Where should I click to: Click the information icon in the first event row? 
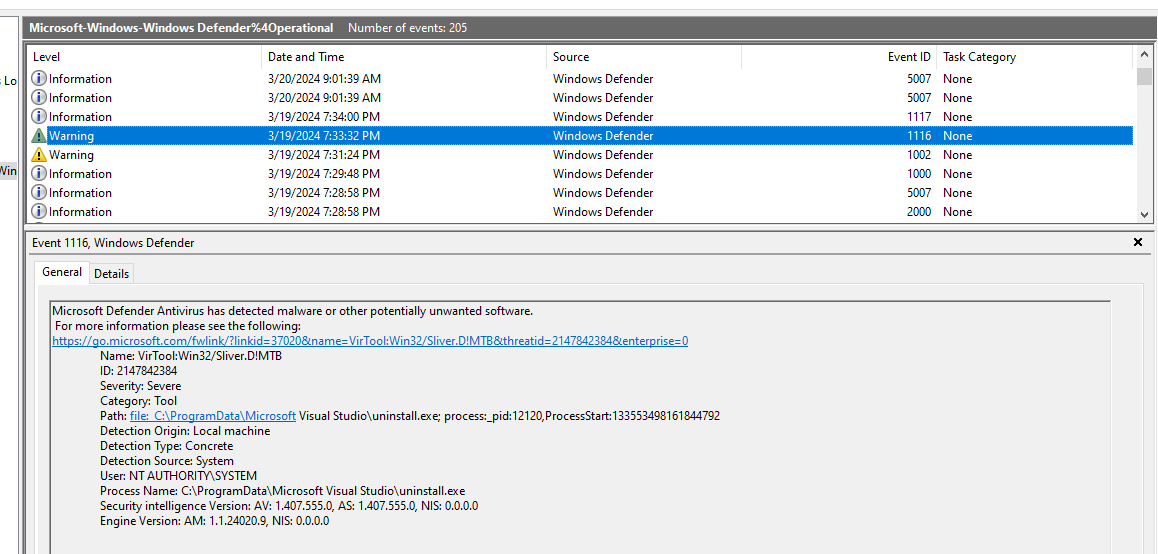pos(39,79)
